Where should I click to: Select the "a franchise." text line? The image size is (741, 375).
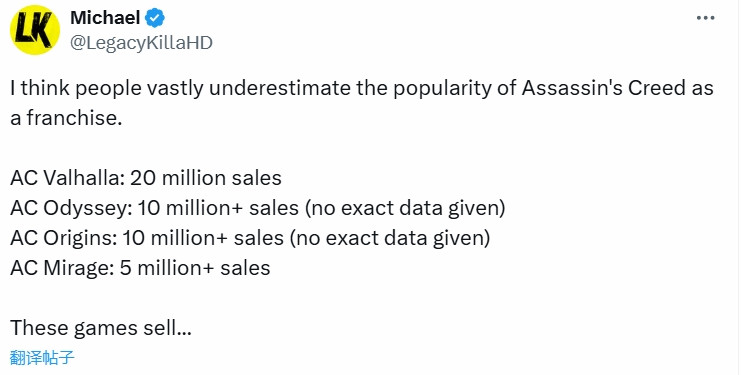click(66, 118)
